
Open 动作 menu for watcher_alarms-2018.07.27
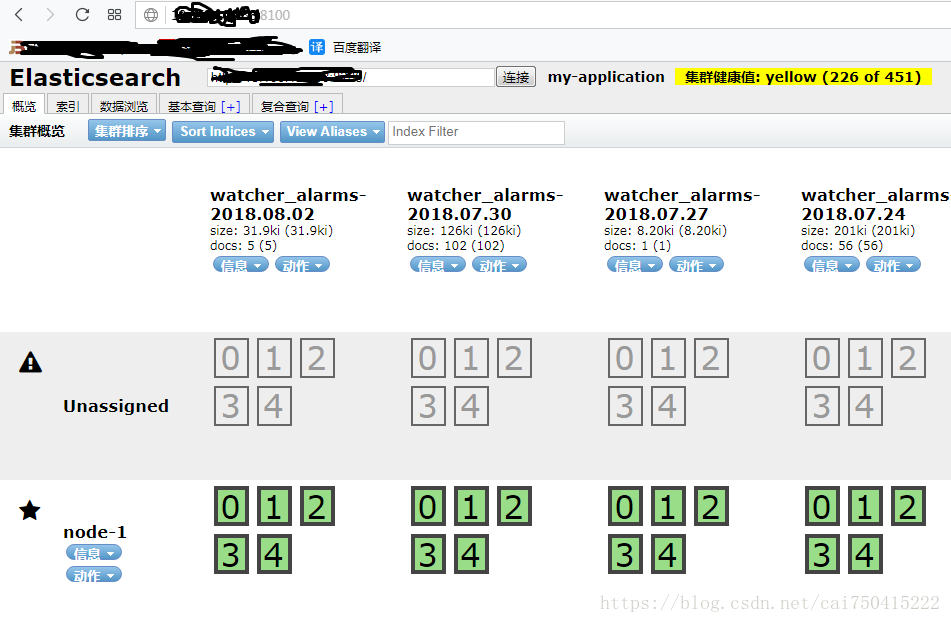coord(696,265)
